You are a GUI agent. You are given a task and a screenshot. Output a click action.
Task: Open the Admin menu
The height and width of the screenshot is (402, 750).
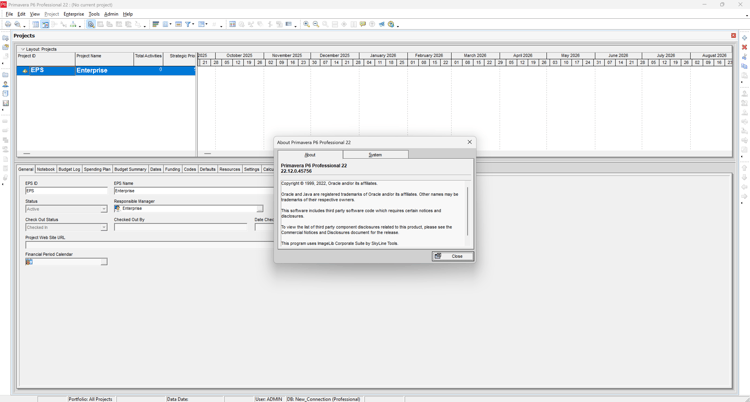coord(111,14)
